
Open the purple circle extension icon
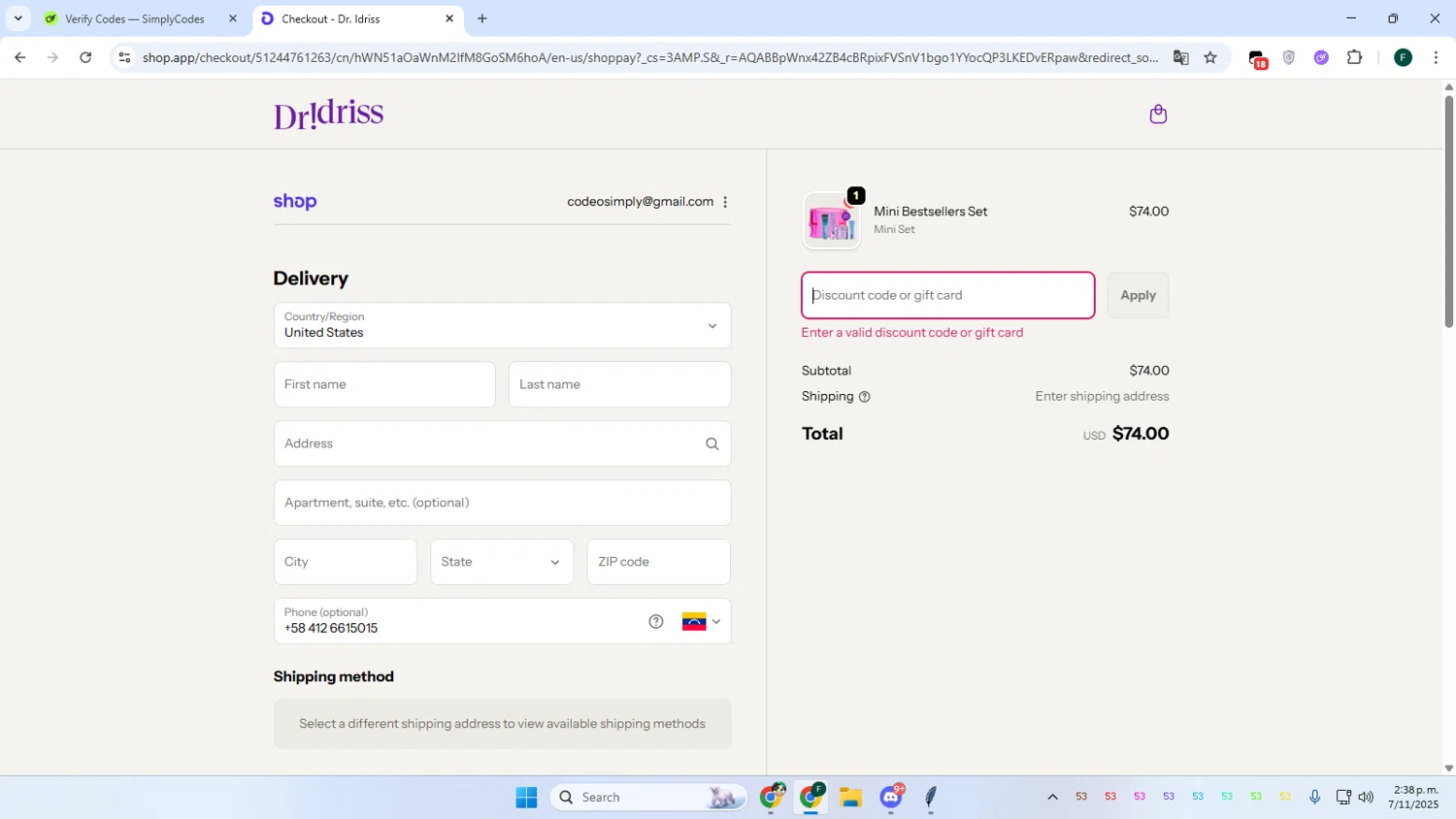1321,58
